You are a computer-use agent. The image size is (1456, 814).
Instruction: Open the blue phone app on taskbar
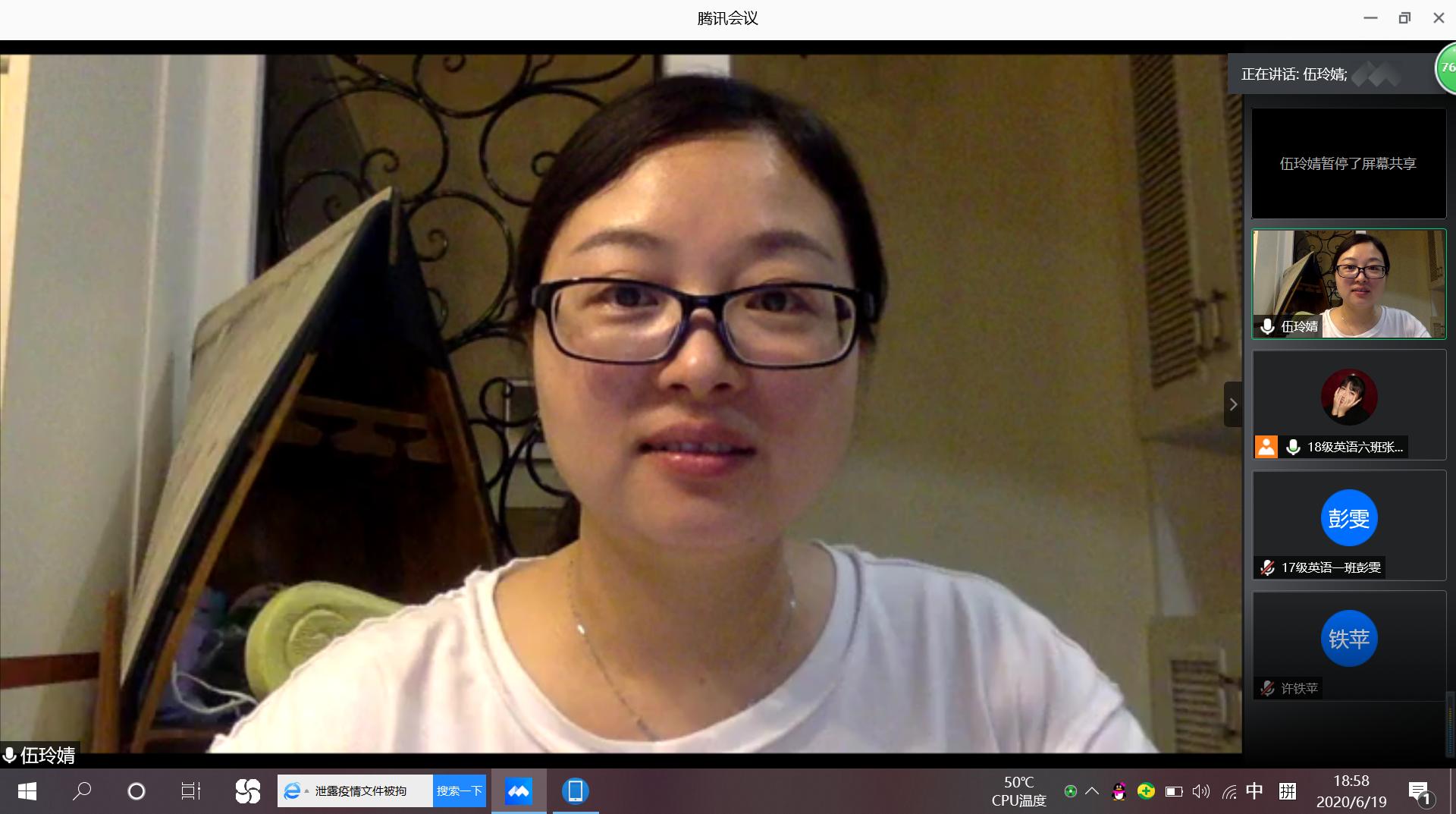click(x=575, y=791)
